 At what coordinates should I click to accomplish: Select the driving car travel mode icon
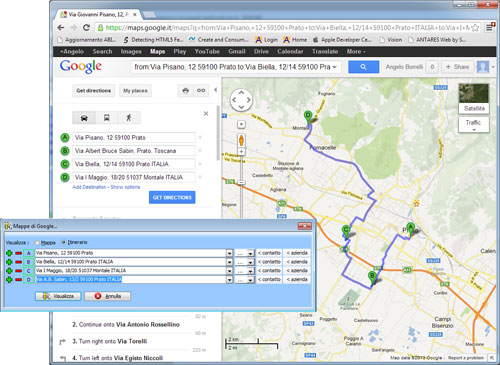point(84,118)
